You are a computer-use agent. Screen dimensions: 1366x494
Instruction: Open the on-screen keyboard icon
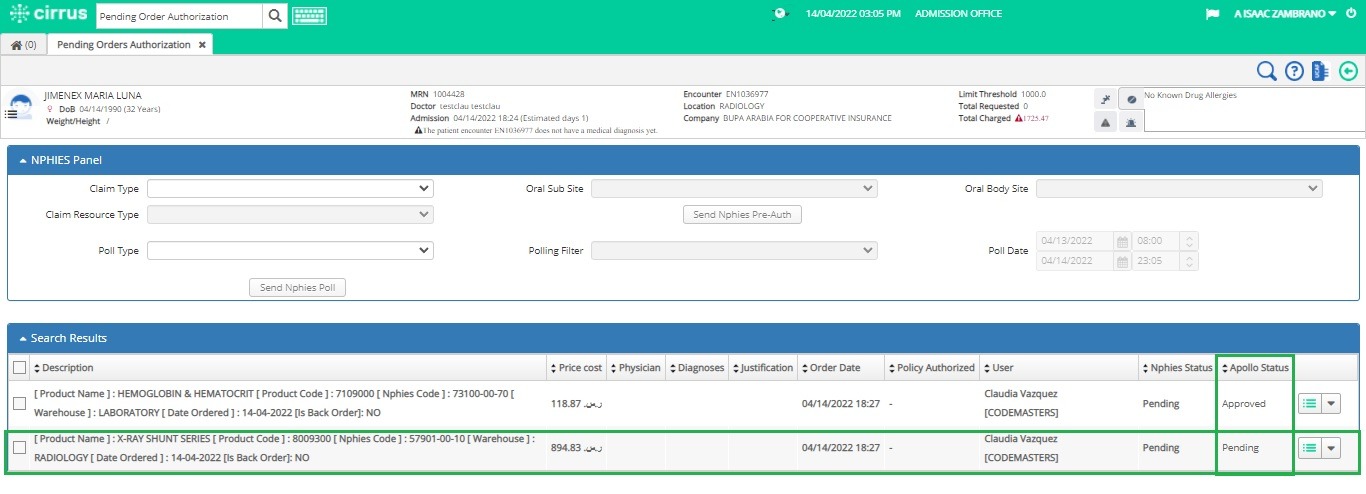tap(309, 16)
